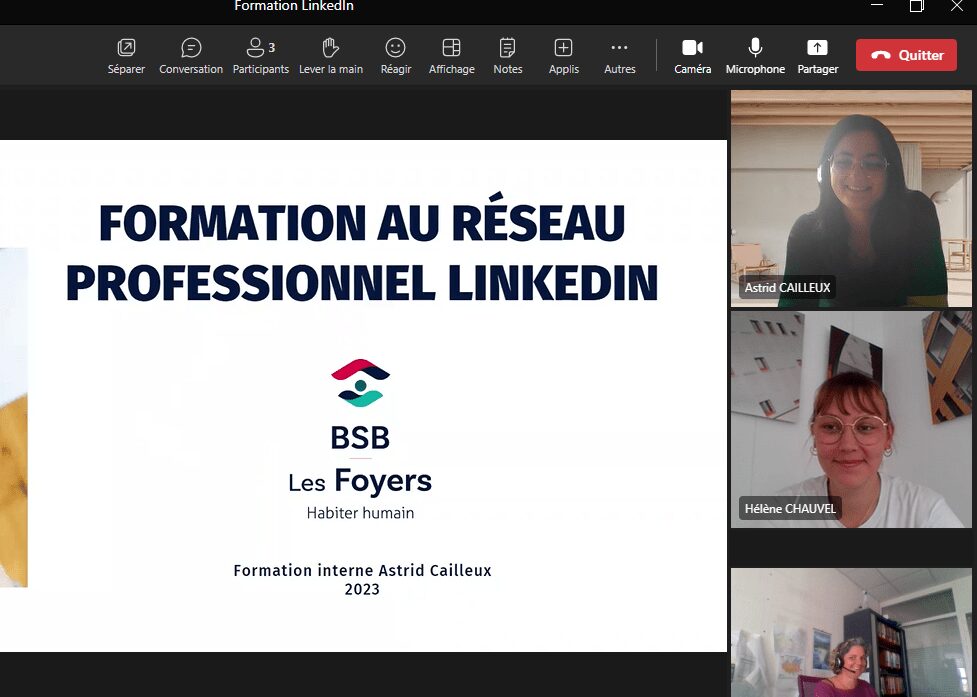Screen dimensions: 977x697
Task: Click the third participant's video thumbnail
Action: pyautogui.click(x=850, y=632)
